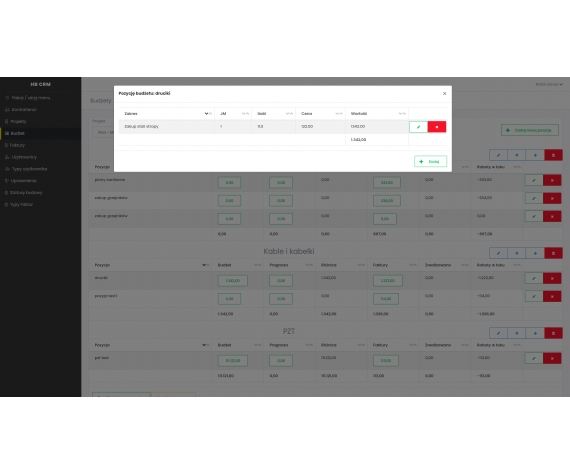
Task: Click the Dodaj button in the modal
Action: 430,161
